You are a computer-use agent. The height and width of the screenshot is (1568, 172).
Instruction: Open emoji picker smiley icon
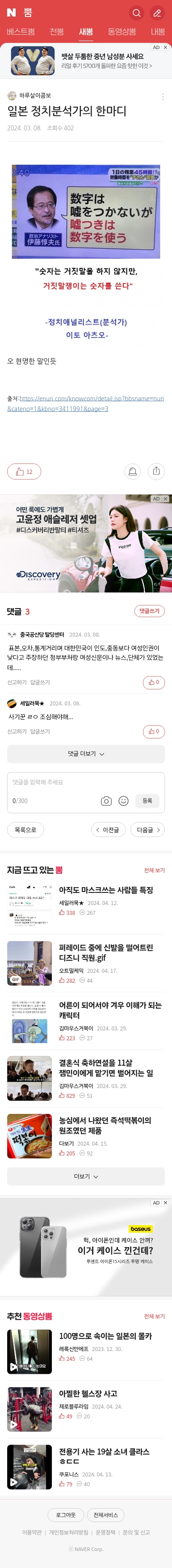[x=123, y=801]
